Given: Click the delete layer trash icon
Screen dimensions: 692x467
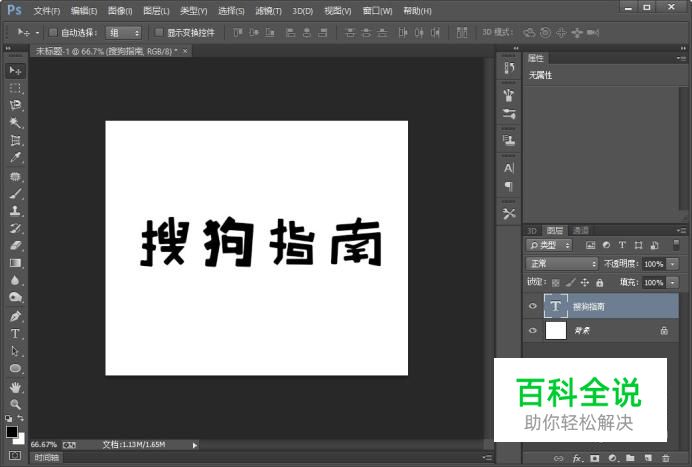Looking at the screenshot, I should 666,458.
